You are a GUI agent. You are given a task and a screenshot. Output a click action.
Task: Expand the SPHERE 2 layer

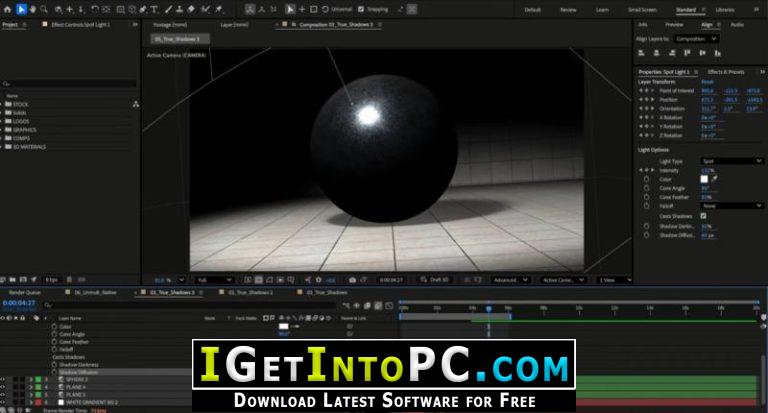pyautogui.click(x=31, y=380)
